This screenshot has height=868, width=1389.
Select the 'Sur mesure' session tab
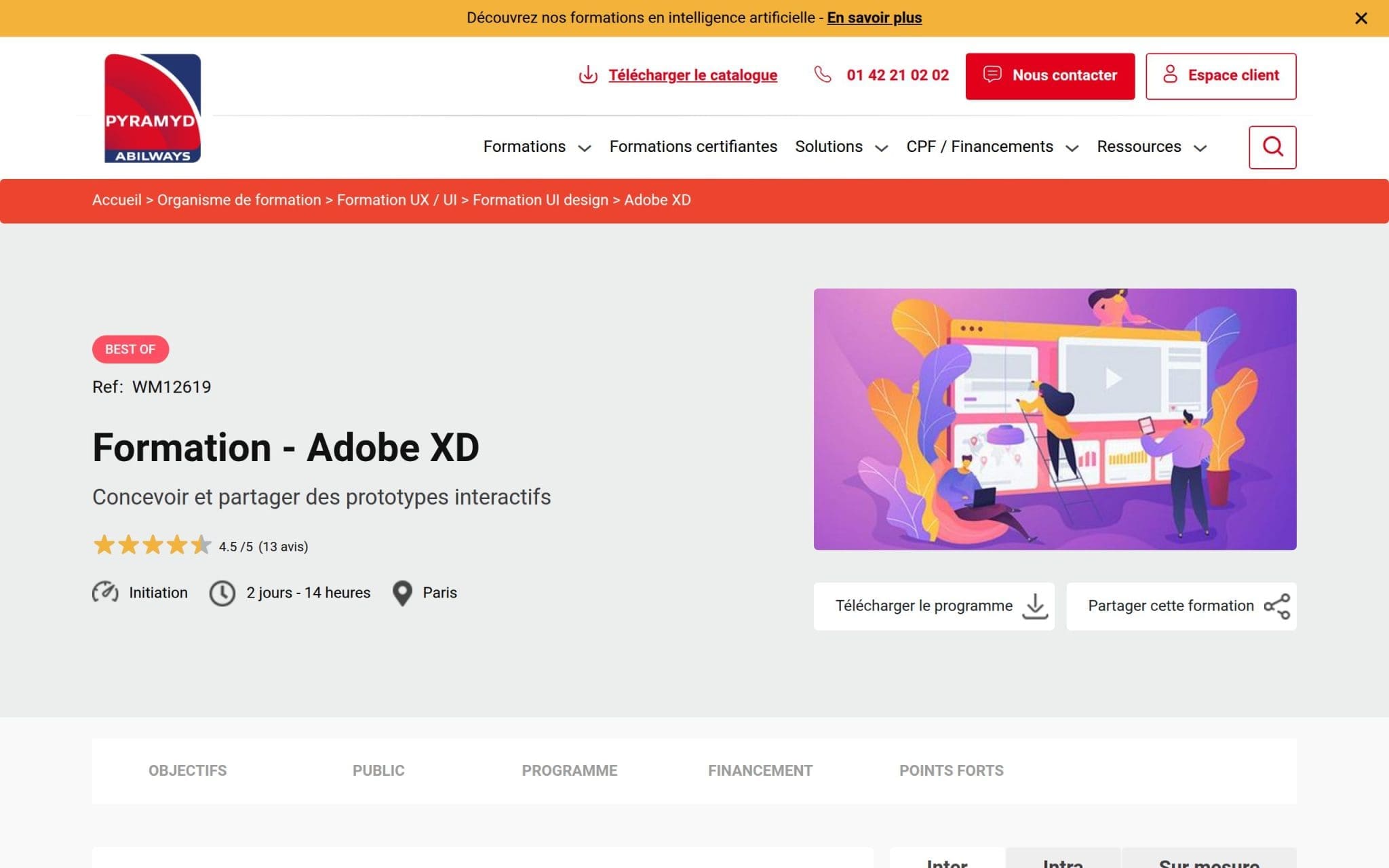[1209, 859]
